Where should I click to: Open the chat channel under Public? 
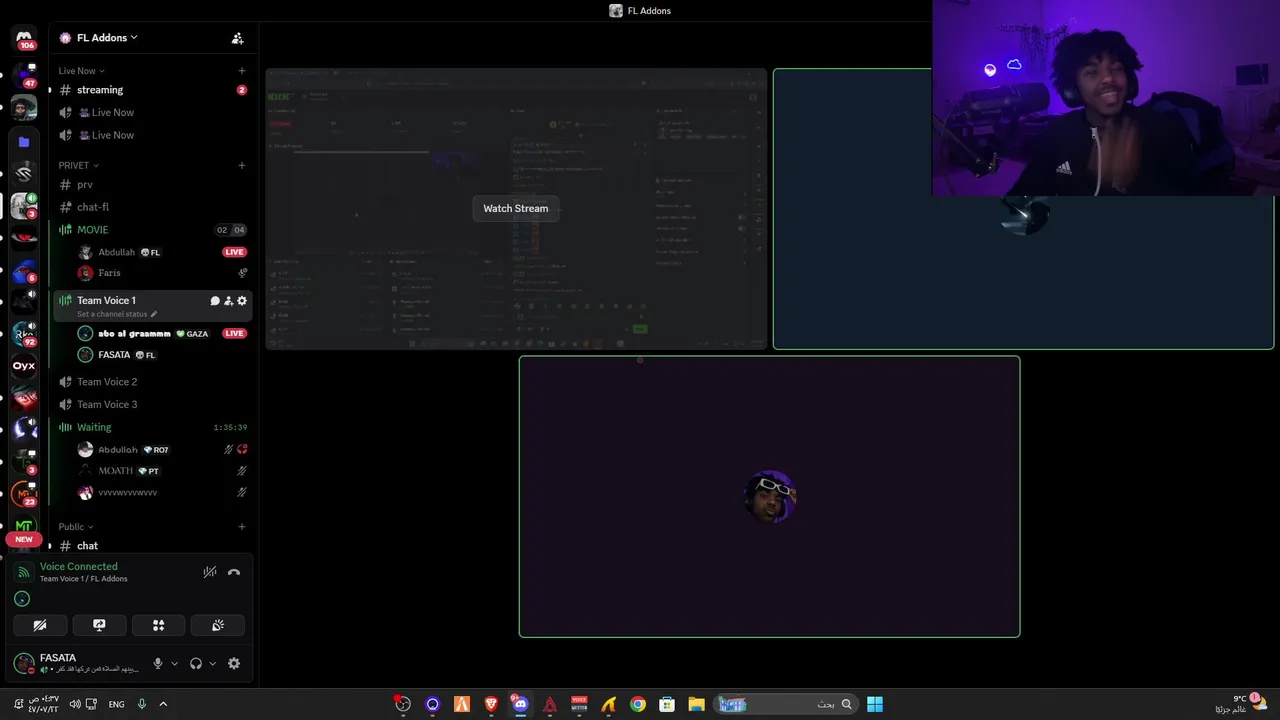[x=152, y=546]
